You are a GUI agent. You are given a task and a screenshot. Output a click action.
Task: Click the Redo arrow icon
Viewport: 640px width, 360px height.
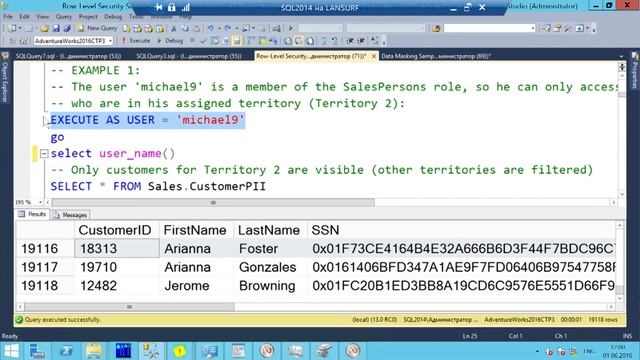click(x=228, y=28)
